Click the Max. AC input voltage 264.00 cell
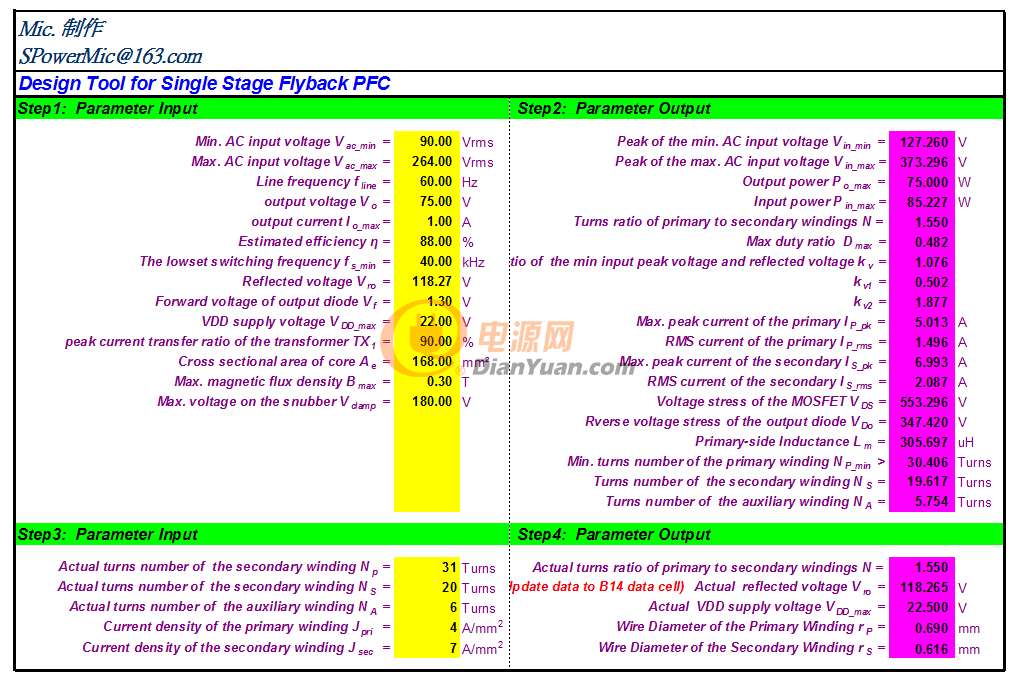The width and height of the screenshot is (1016, 683). coord(426,161)
